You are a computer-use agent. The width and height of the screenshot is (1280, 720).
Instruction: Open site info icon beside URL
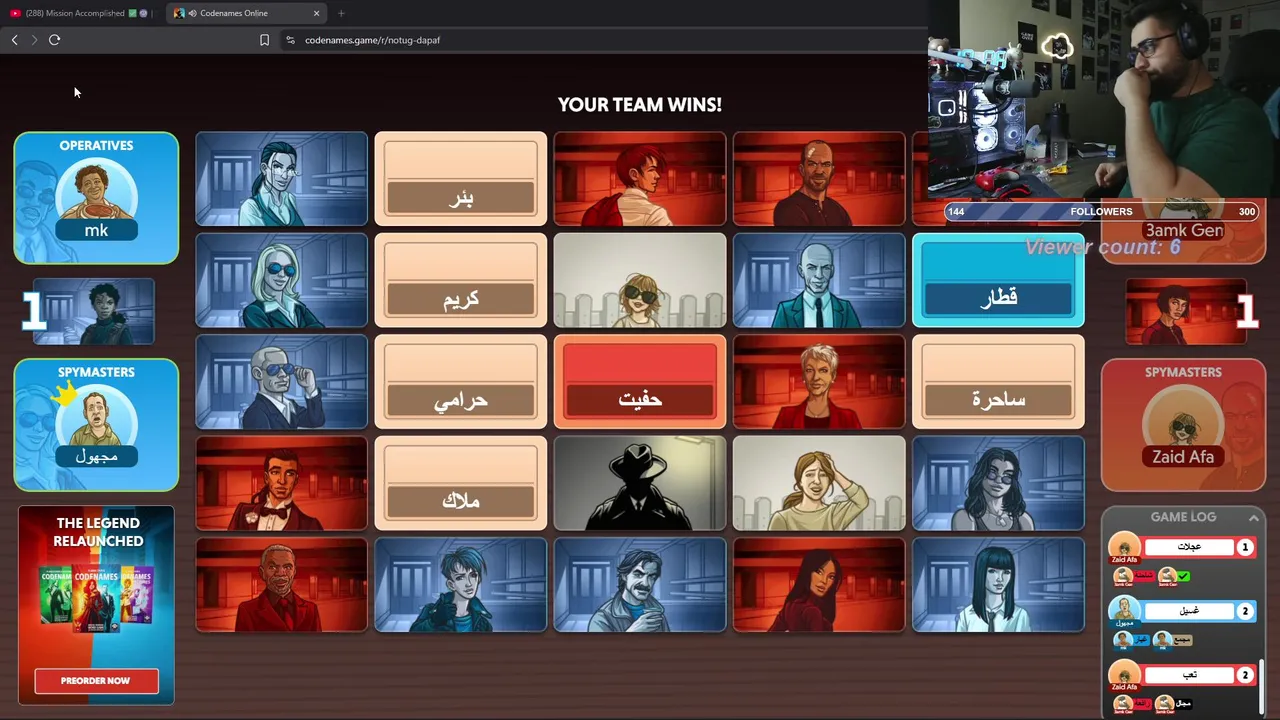click(290, 40)
